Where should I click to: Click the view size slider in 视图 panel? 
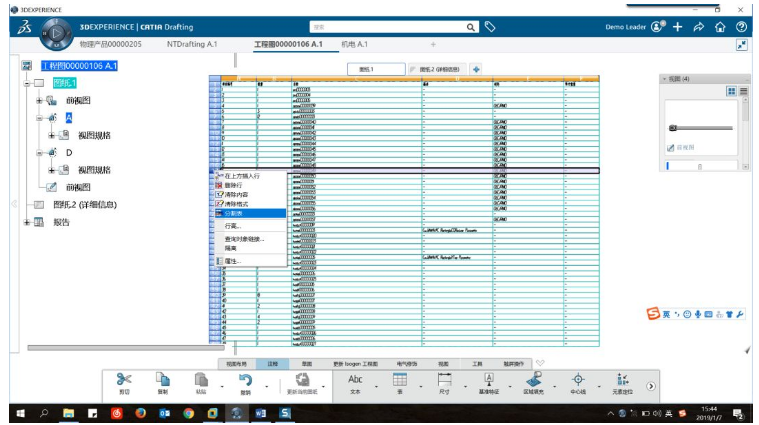coord(701,128)
